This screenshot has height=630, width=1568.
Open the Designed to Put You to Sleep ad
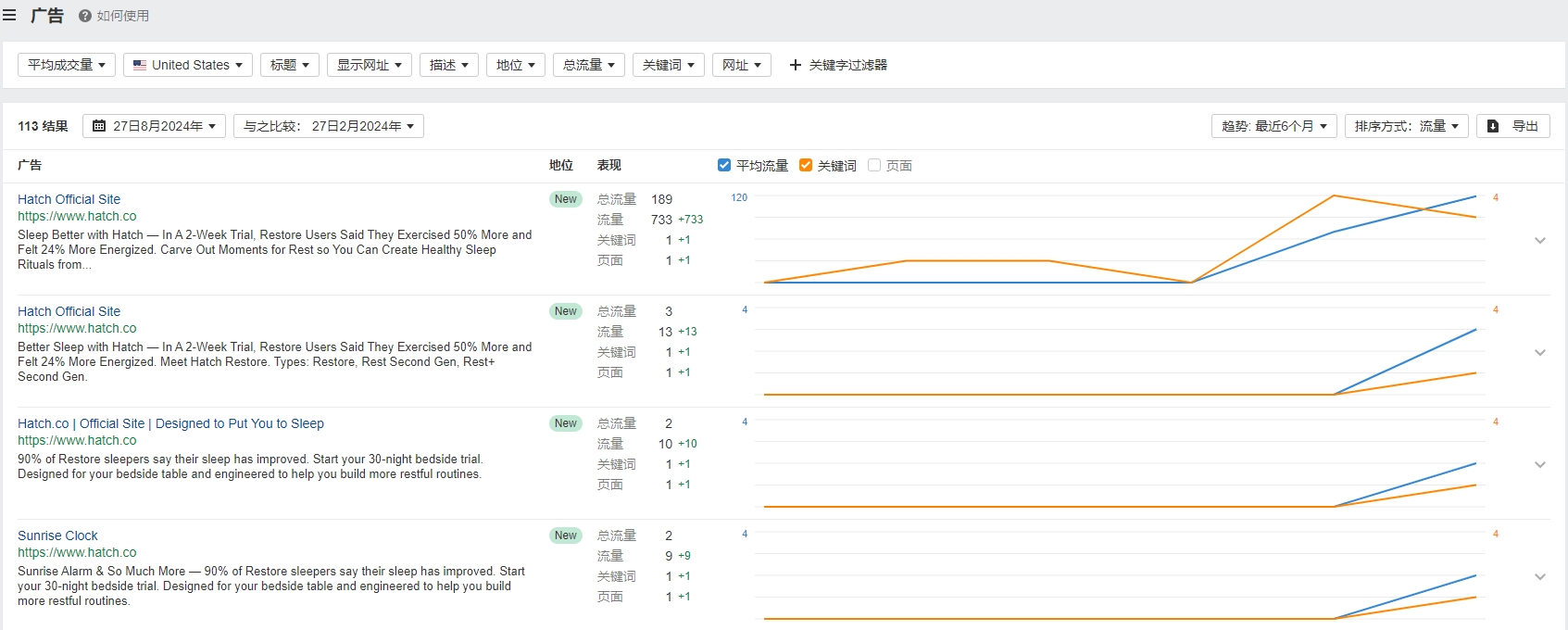170,423
